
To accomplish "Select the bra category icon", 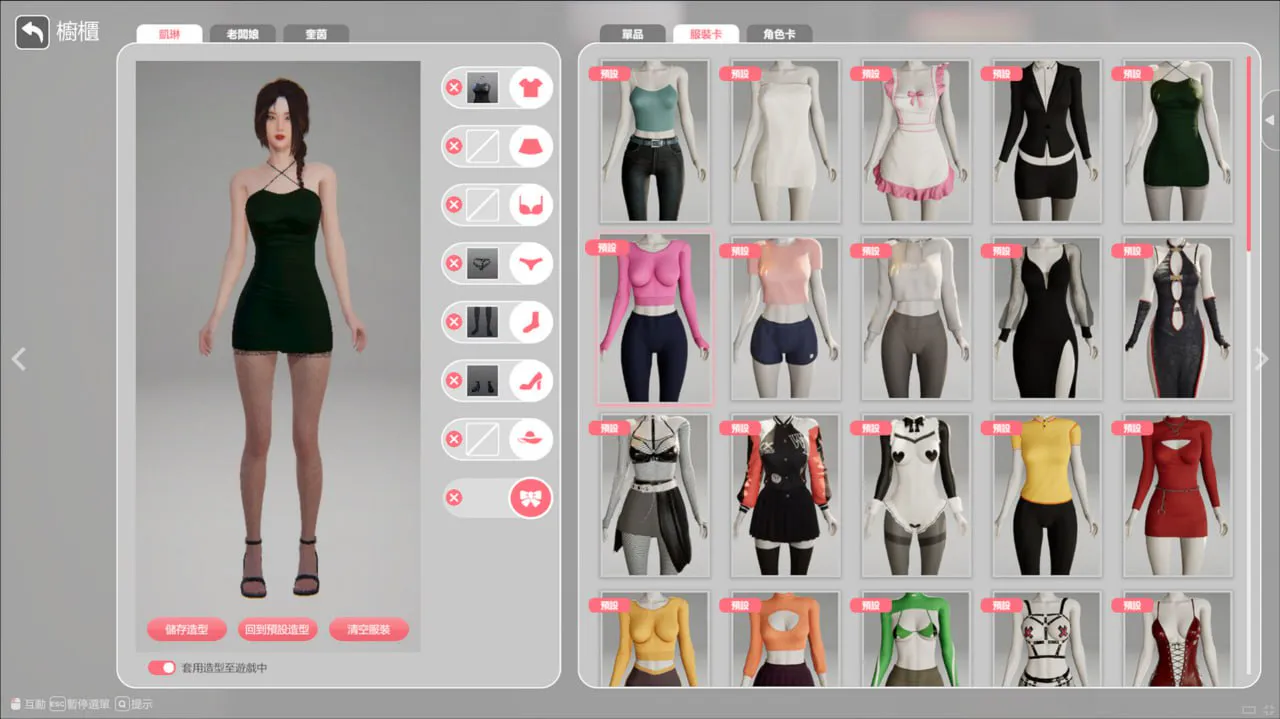I will click(x=530, y=205).
